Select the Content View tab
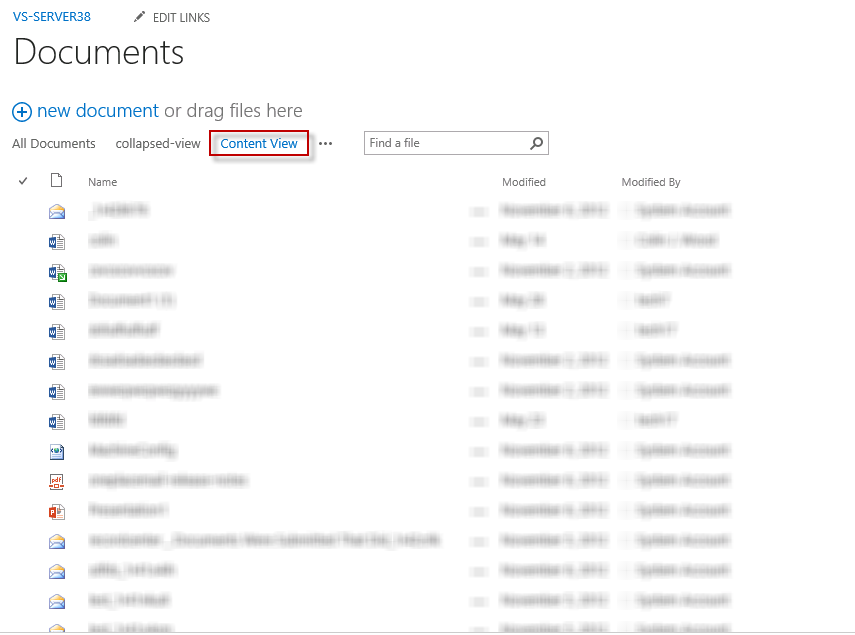Viewport: 855px width, 635px height. pyautogui.click(x=259, y=144)
